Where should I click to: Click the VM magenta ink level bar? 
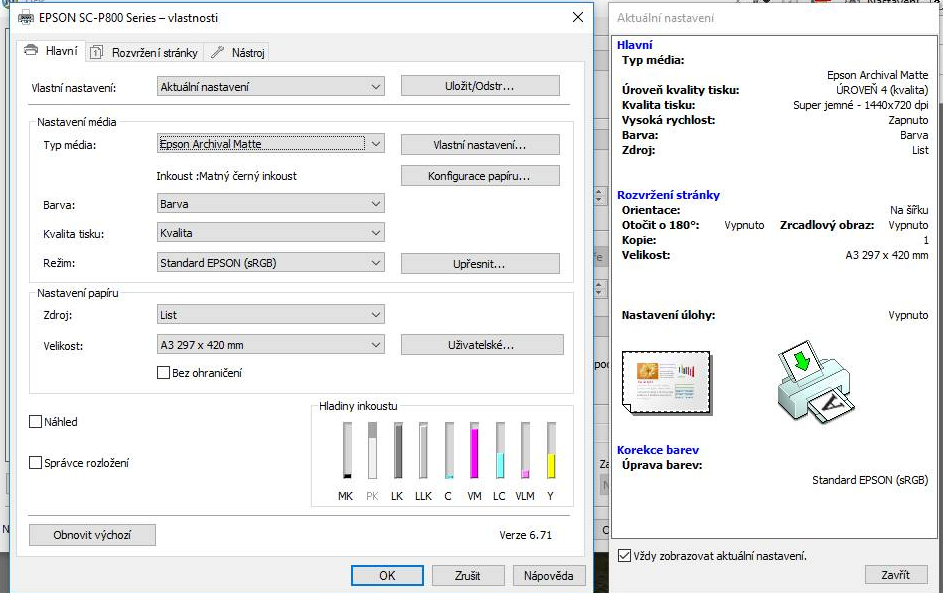[475, 450]
